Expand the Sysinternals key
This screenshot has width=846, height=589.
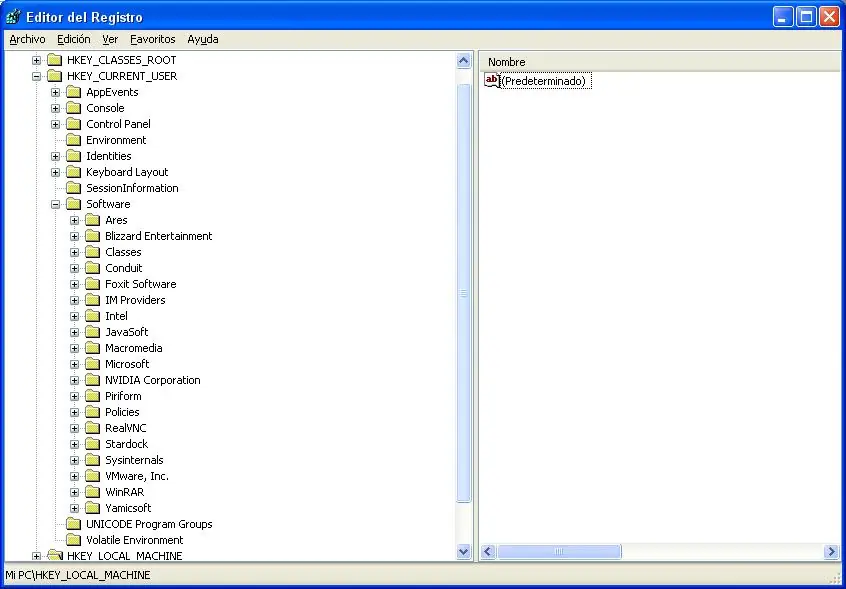(x=74, y=461)
